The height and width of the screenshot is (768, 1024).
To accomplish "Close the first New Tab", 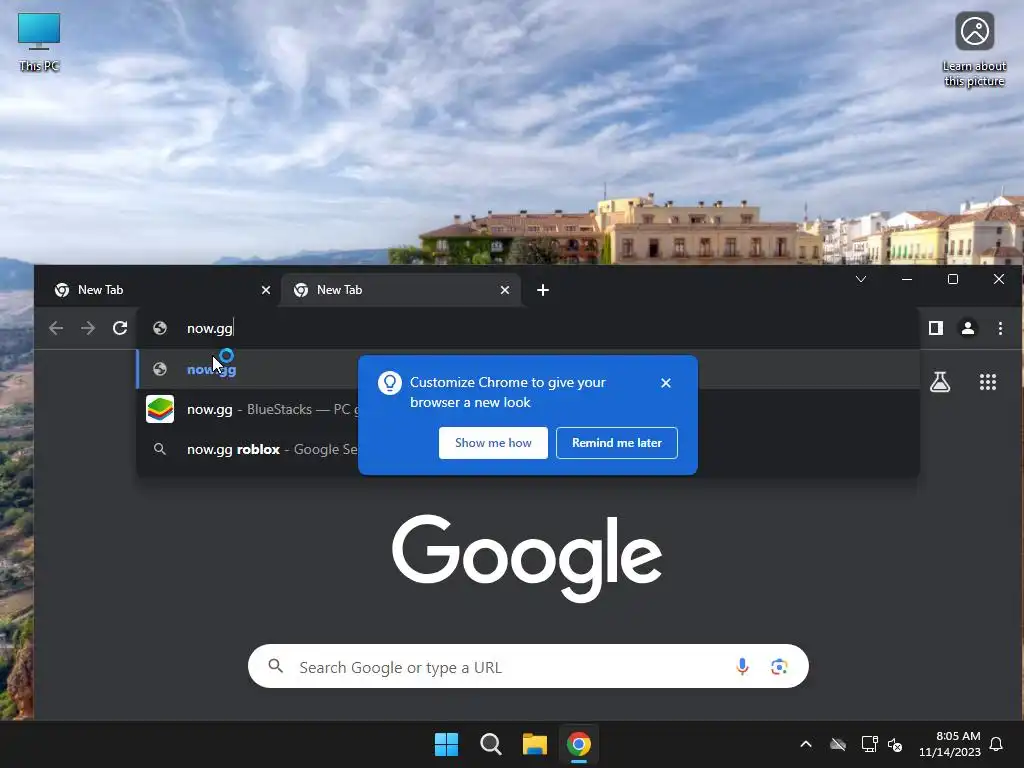I will (266, 290).
